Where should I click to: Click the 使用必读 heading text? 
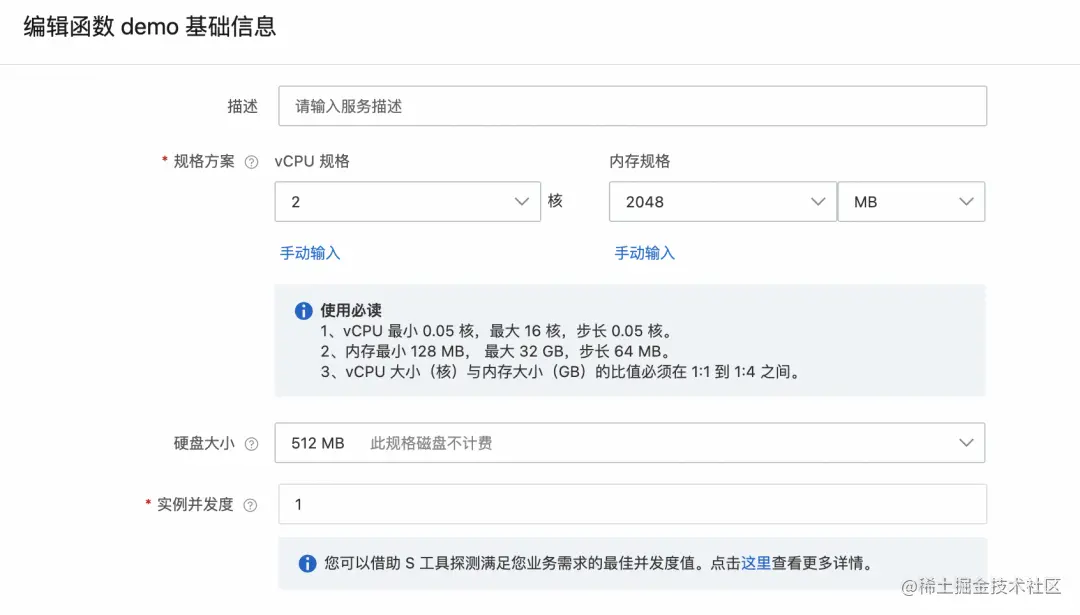[351, 311]
